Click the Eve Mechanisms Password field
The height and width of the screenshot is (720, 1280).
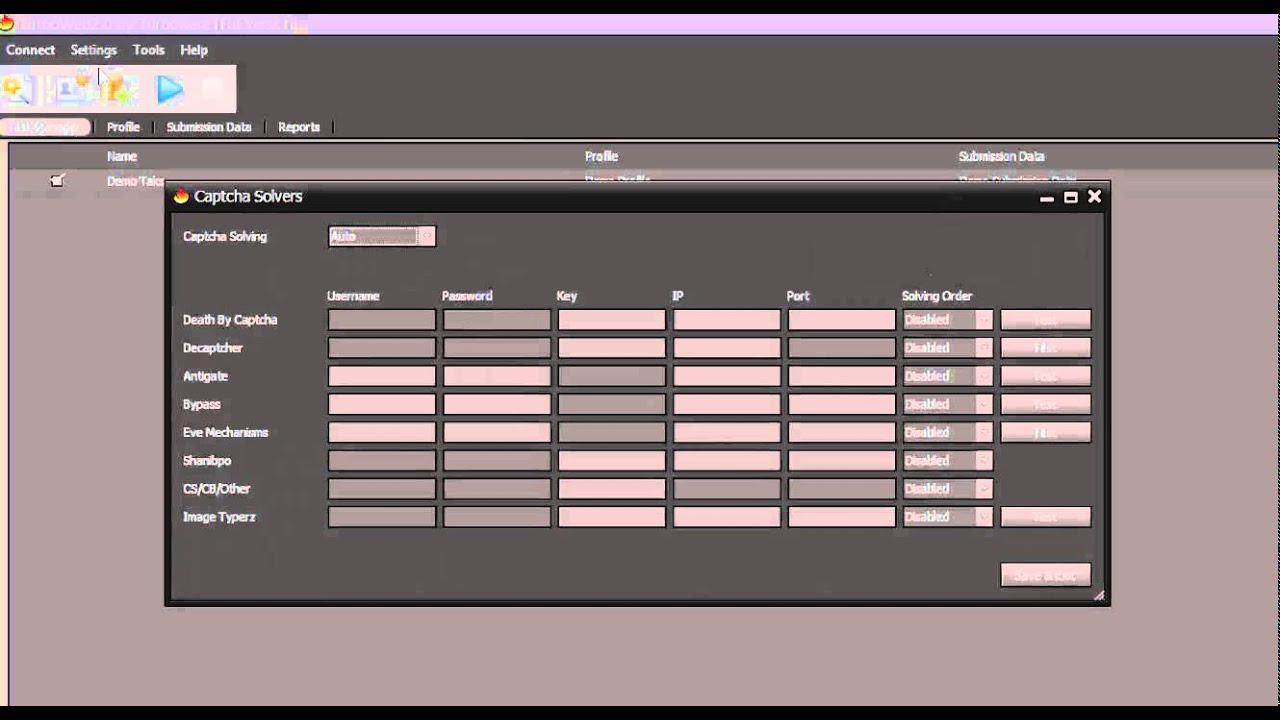[497, 432]
